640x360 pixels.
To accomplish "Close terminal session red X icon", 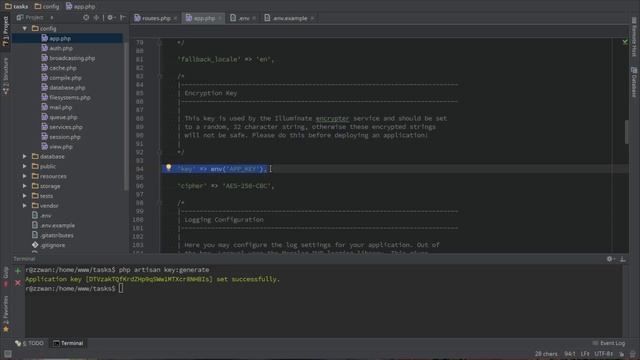I will coord(18,282).
